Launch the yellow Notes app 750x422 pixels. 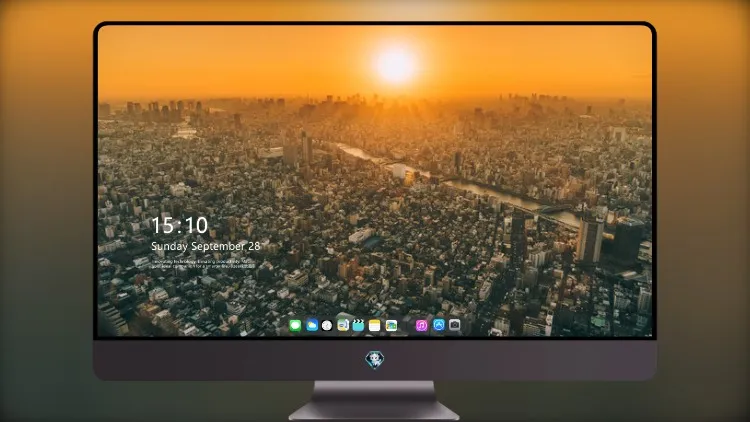click(x=375, y=326)
